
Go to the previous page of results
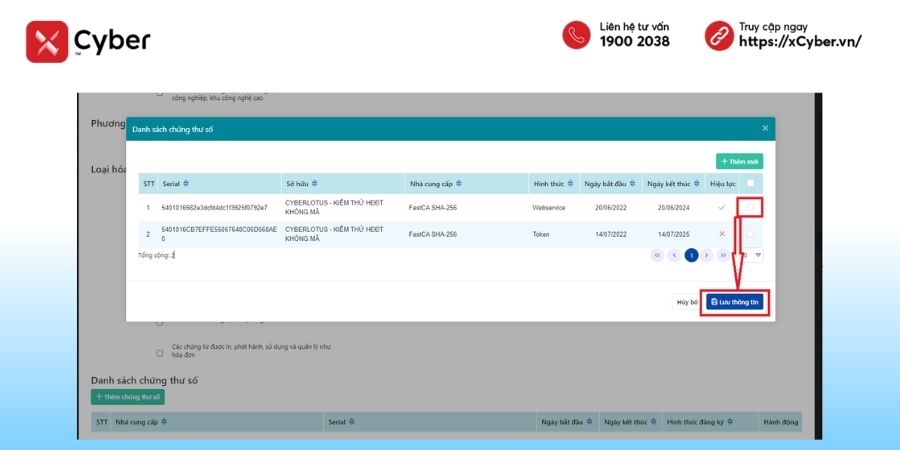pyautogui.click(x=674, y=255)
